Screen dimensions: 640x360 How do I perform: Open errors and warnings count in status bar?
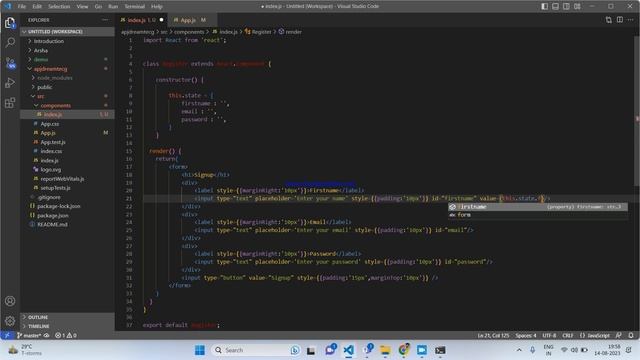66,335
